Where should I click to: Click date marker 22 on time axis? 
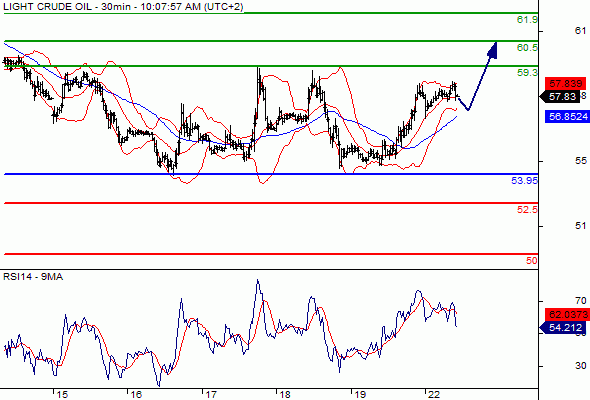click(x=434, y=394)
